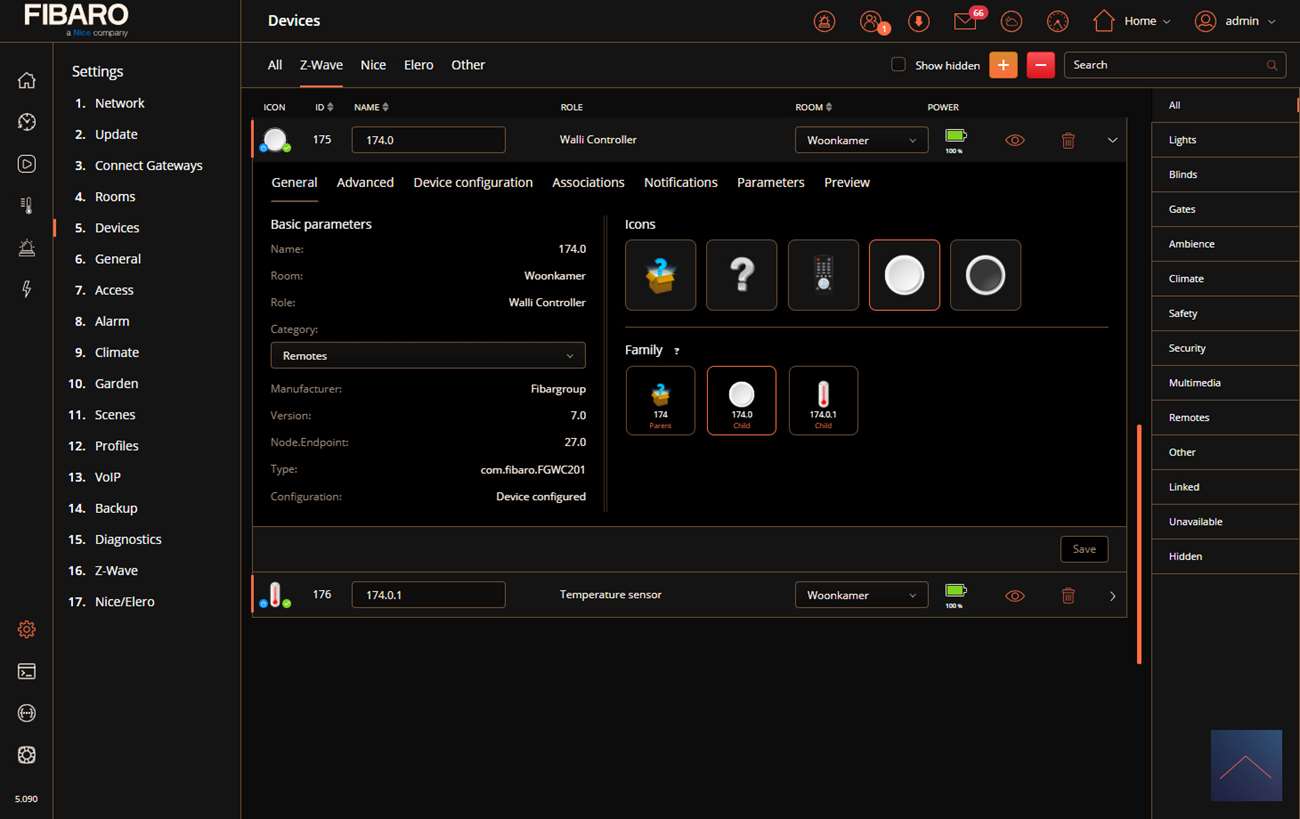Click the orange vertical scrollbar
Viewport: 1300px width, 819px height.
[x=1138, y=544]
